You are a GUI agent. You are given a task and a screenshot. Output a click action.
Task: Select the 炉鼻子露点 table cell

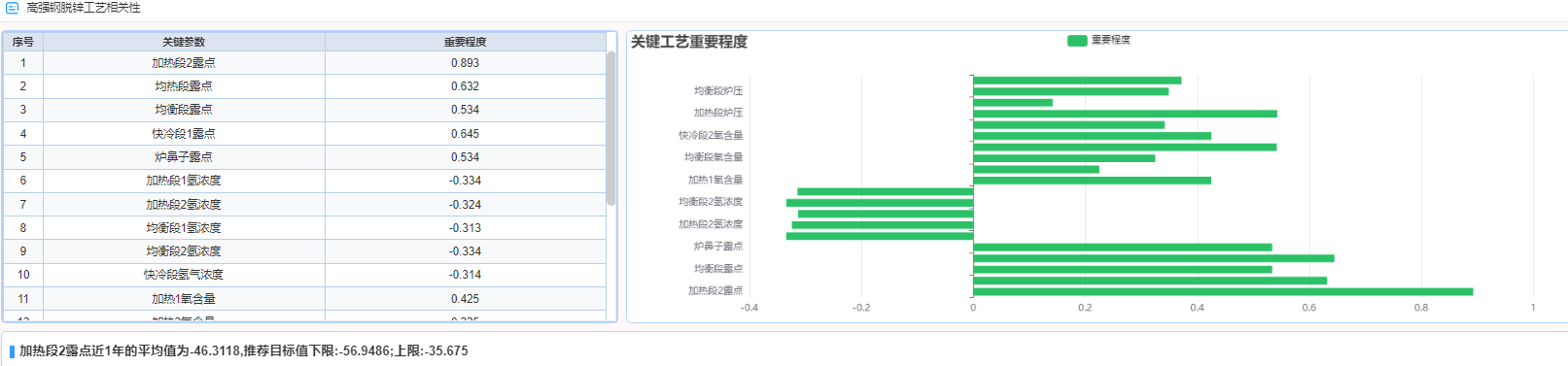[x=184, y=157]
